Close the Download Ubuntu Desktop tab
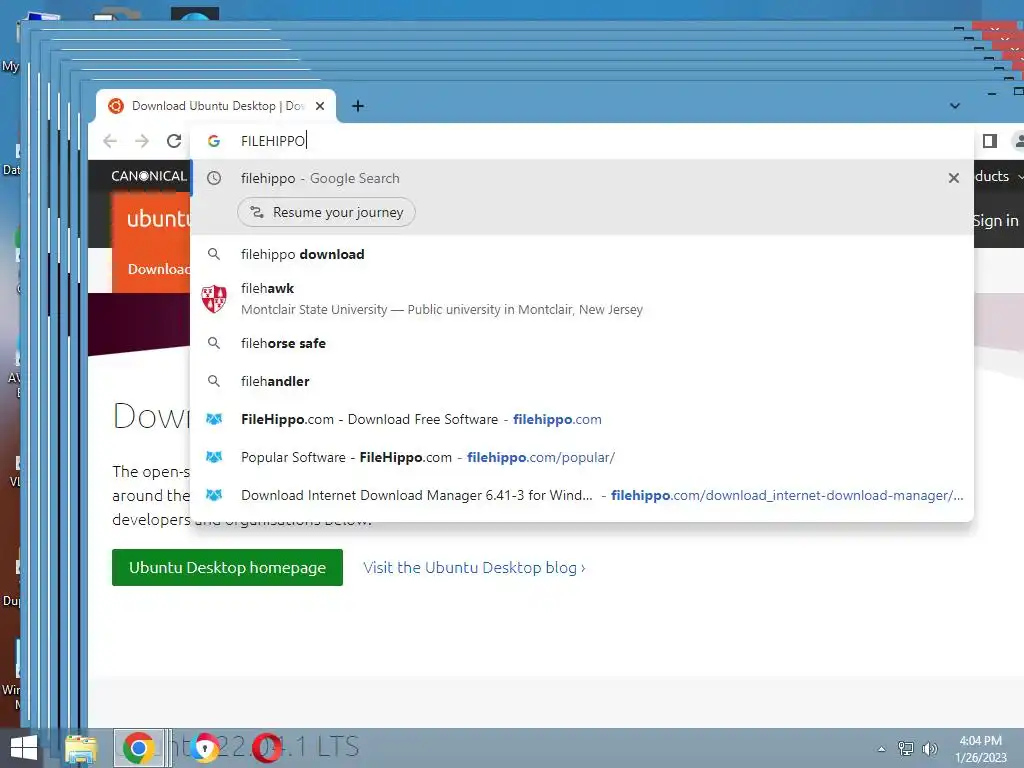The height and width of the screenshot is (768, 1024). pos(320,106)
